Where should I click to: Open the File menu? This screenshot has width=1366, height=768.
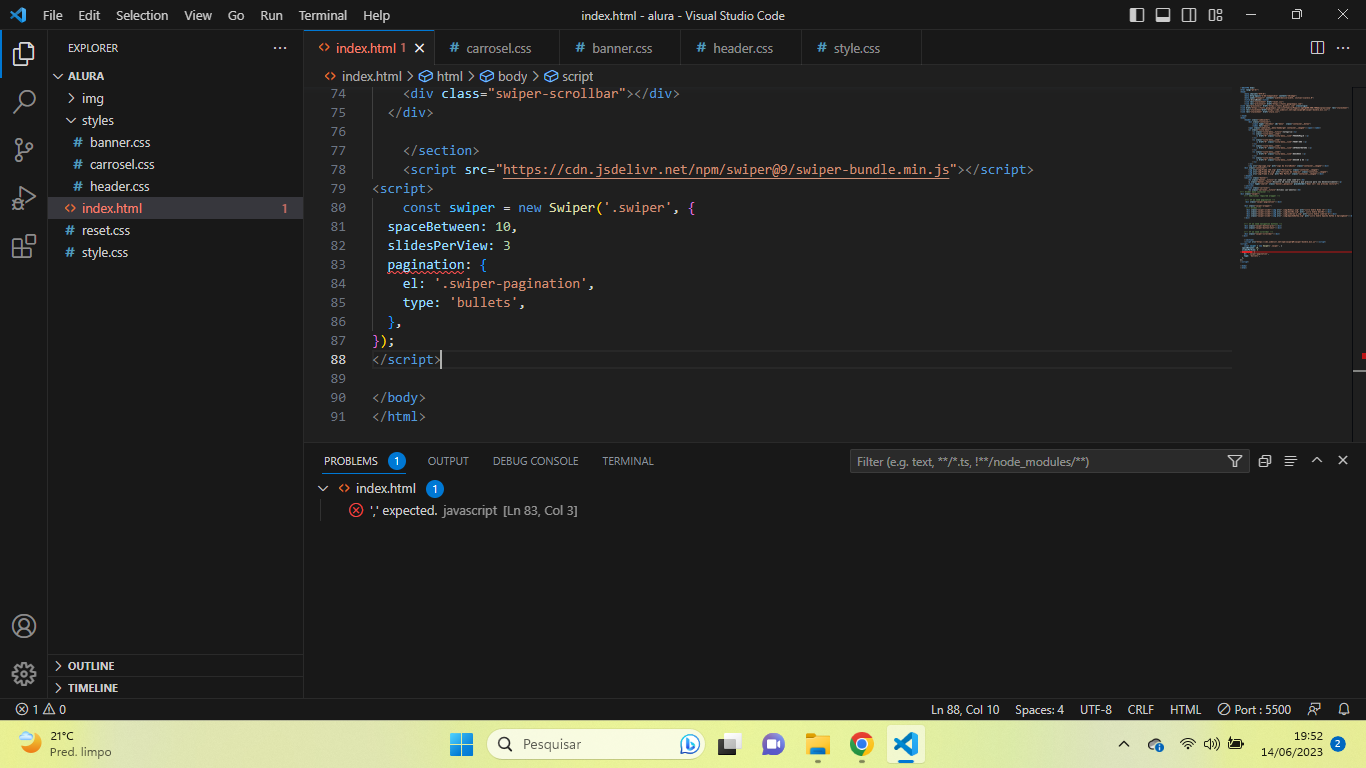(53, 15)
